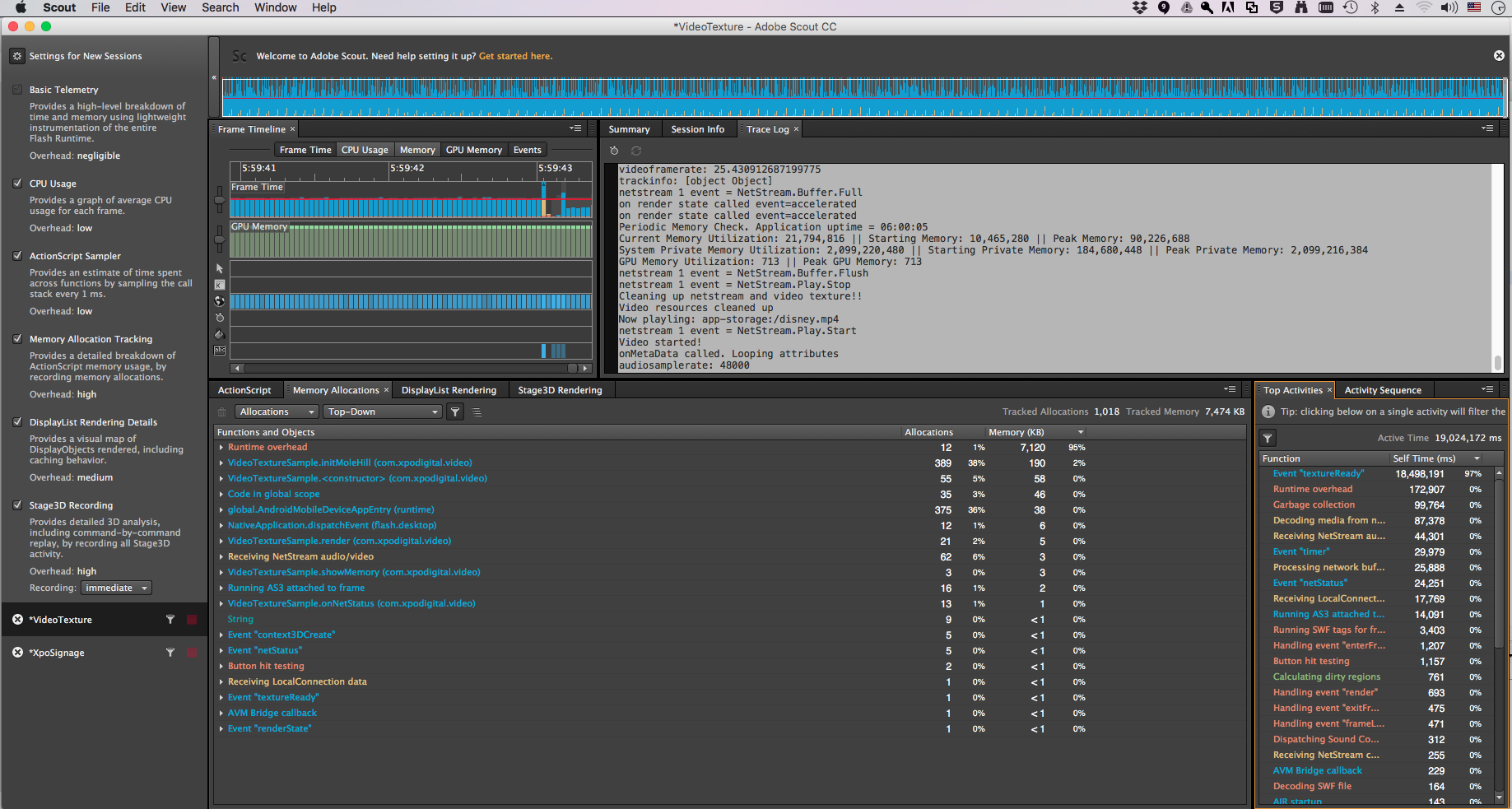Click the filter funnel icon in Top Activities panel
This screenshot has height=809, width=1512.
(1267, 438)
